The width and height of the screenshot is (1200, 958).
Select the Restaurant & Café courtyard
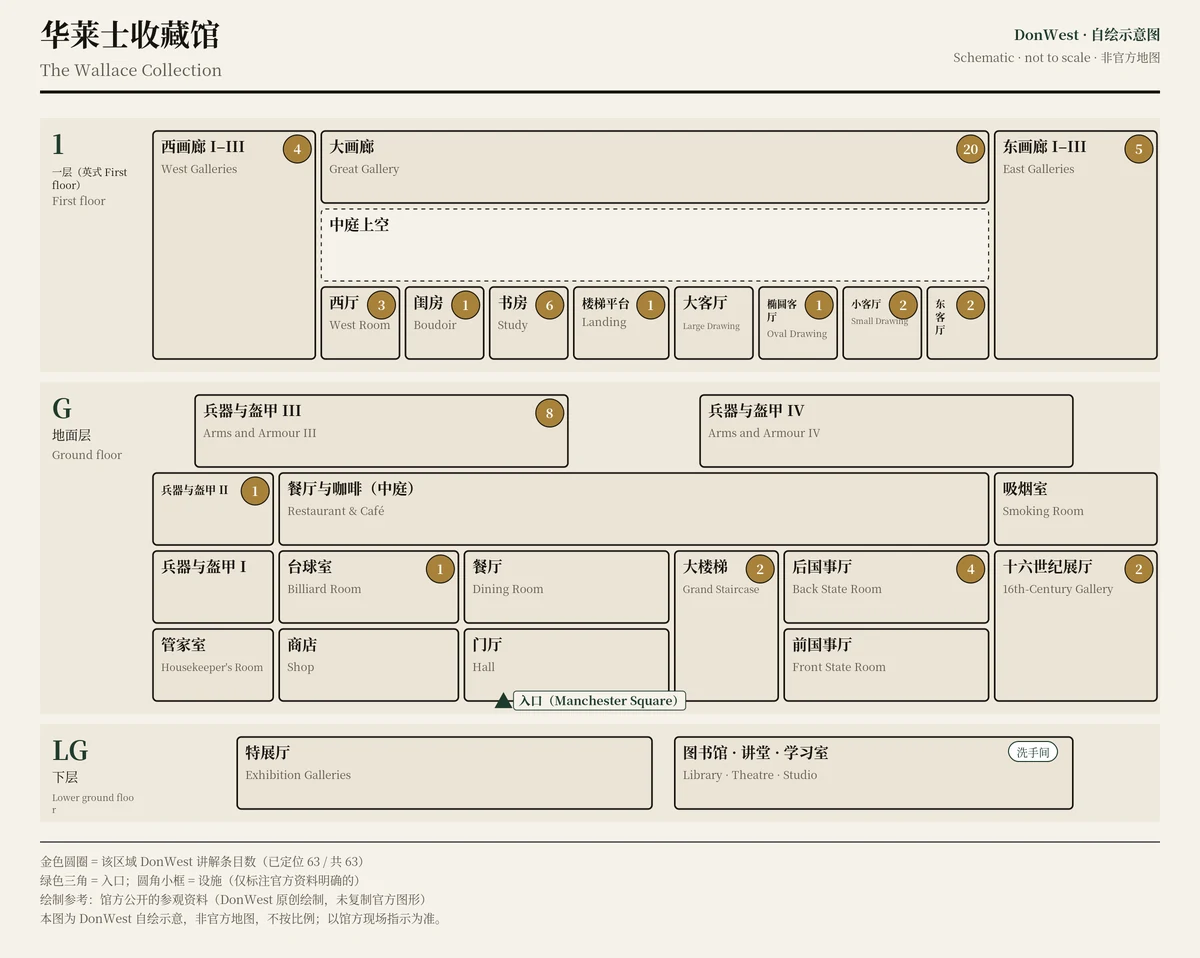coord(633,509)
